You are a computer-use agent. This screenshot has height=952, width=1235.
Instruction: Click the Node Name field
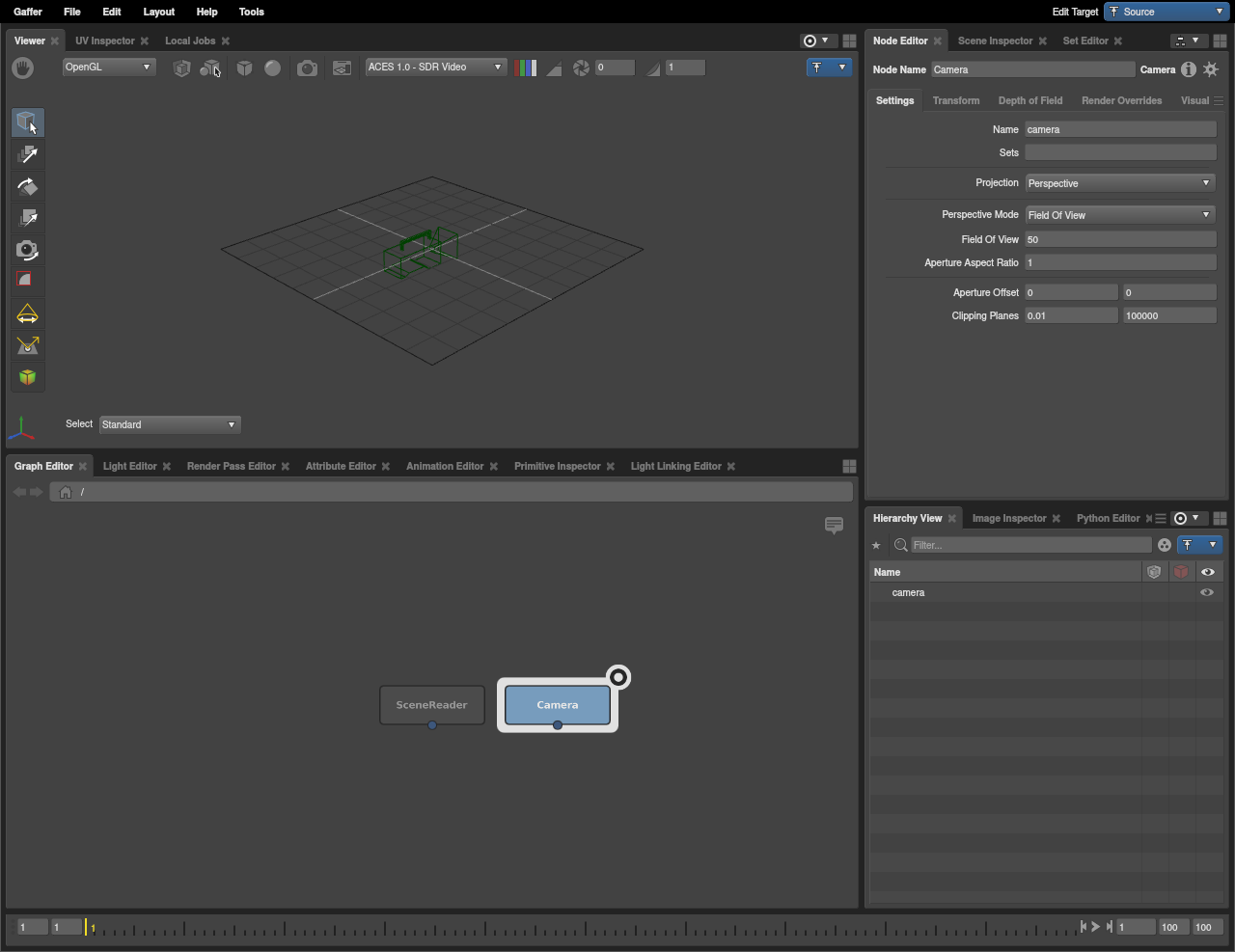click(1032, 69)
